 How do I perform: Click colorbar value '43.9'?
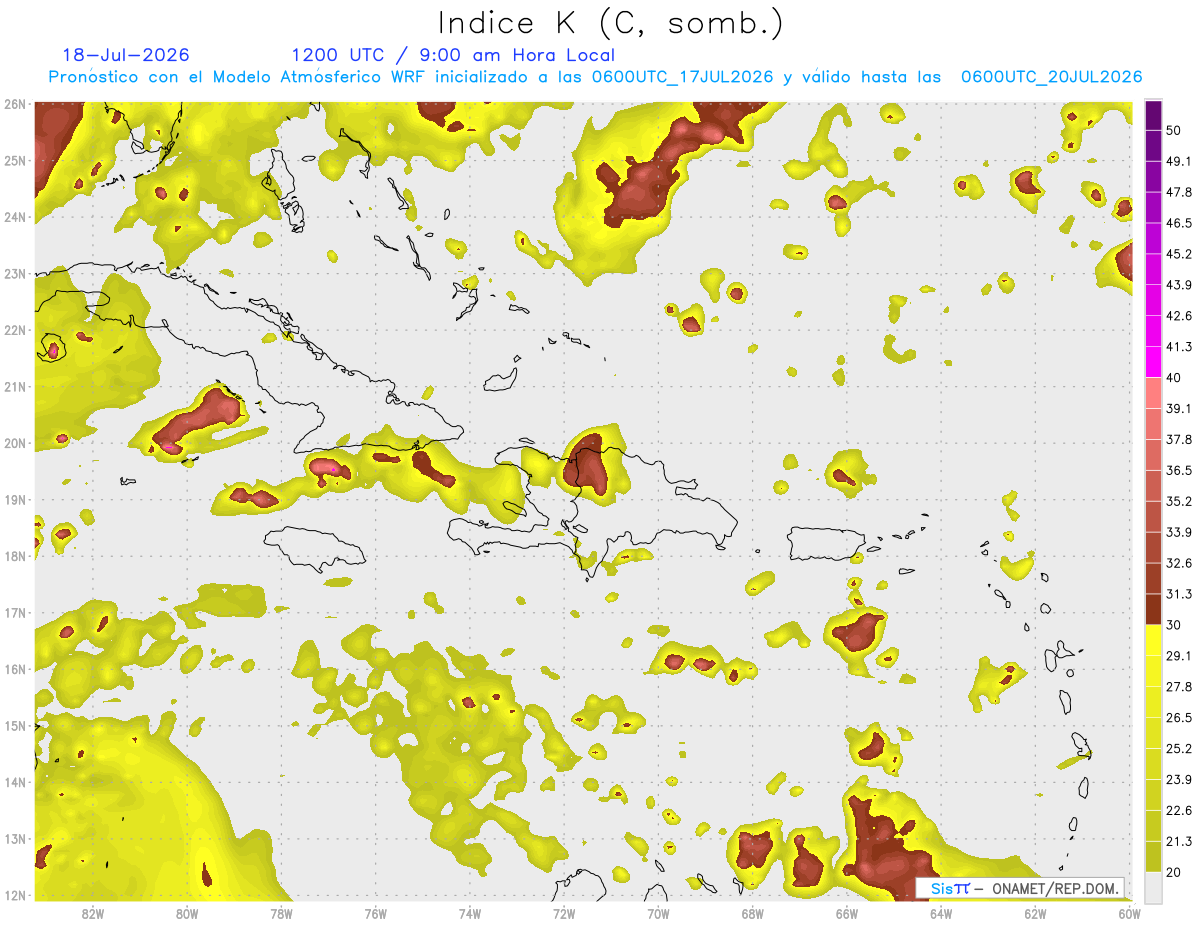[x=1180, y=285]
